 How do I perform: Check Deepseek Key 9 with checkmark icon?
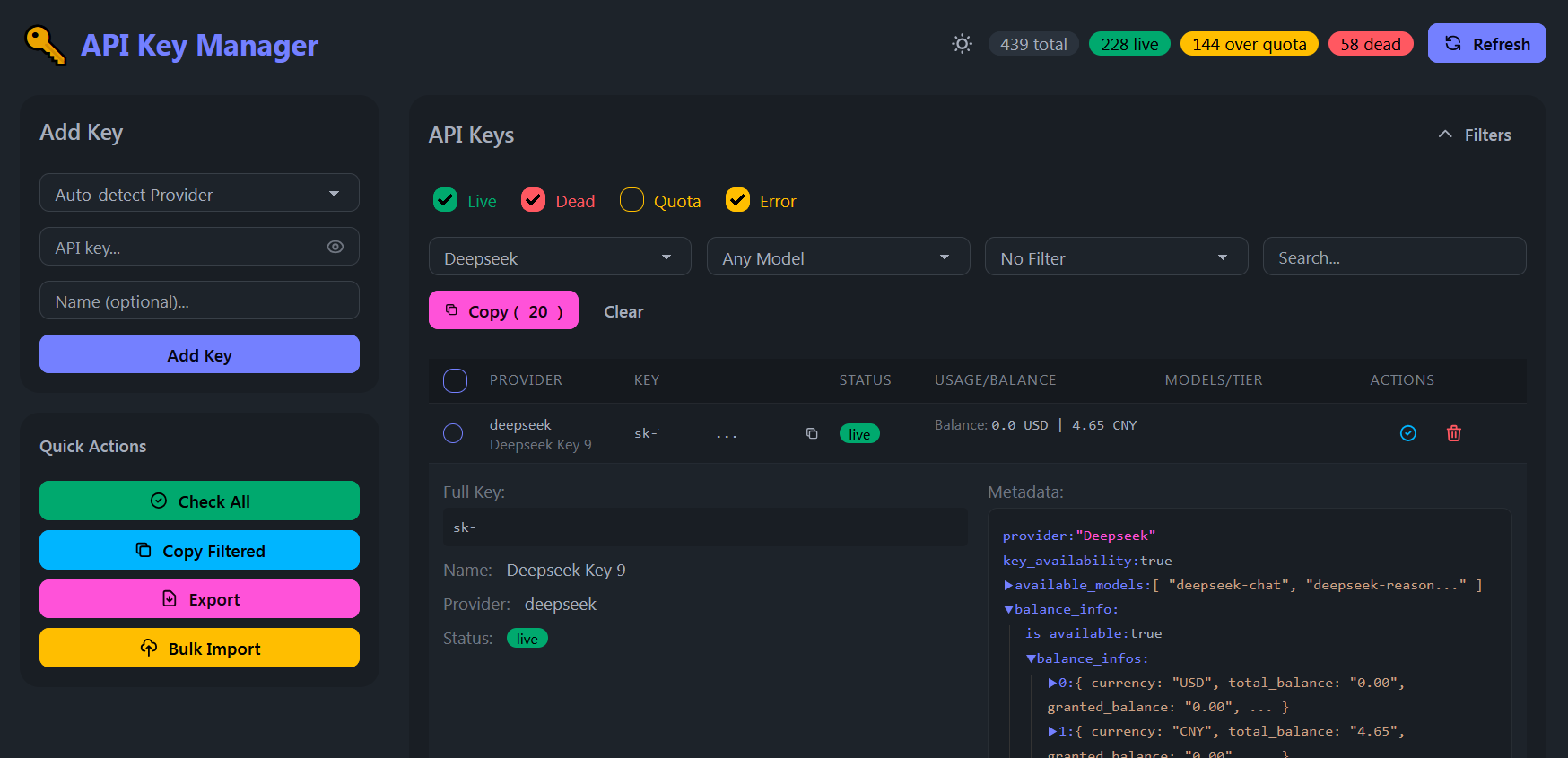[x=1408, y=433]
